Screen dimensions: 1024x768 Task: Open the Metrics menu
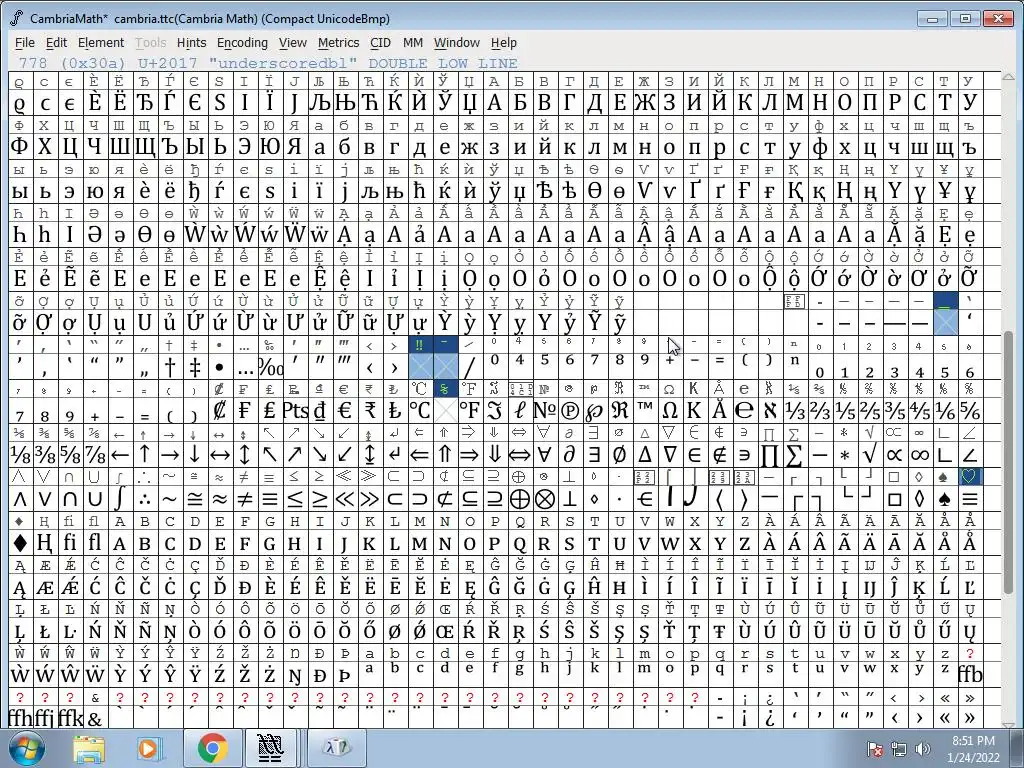point(338,42)
